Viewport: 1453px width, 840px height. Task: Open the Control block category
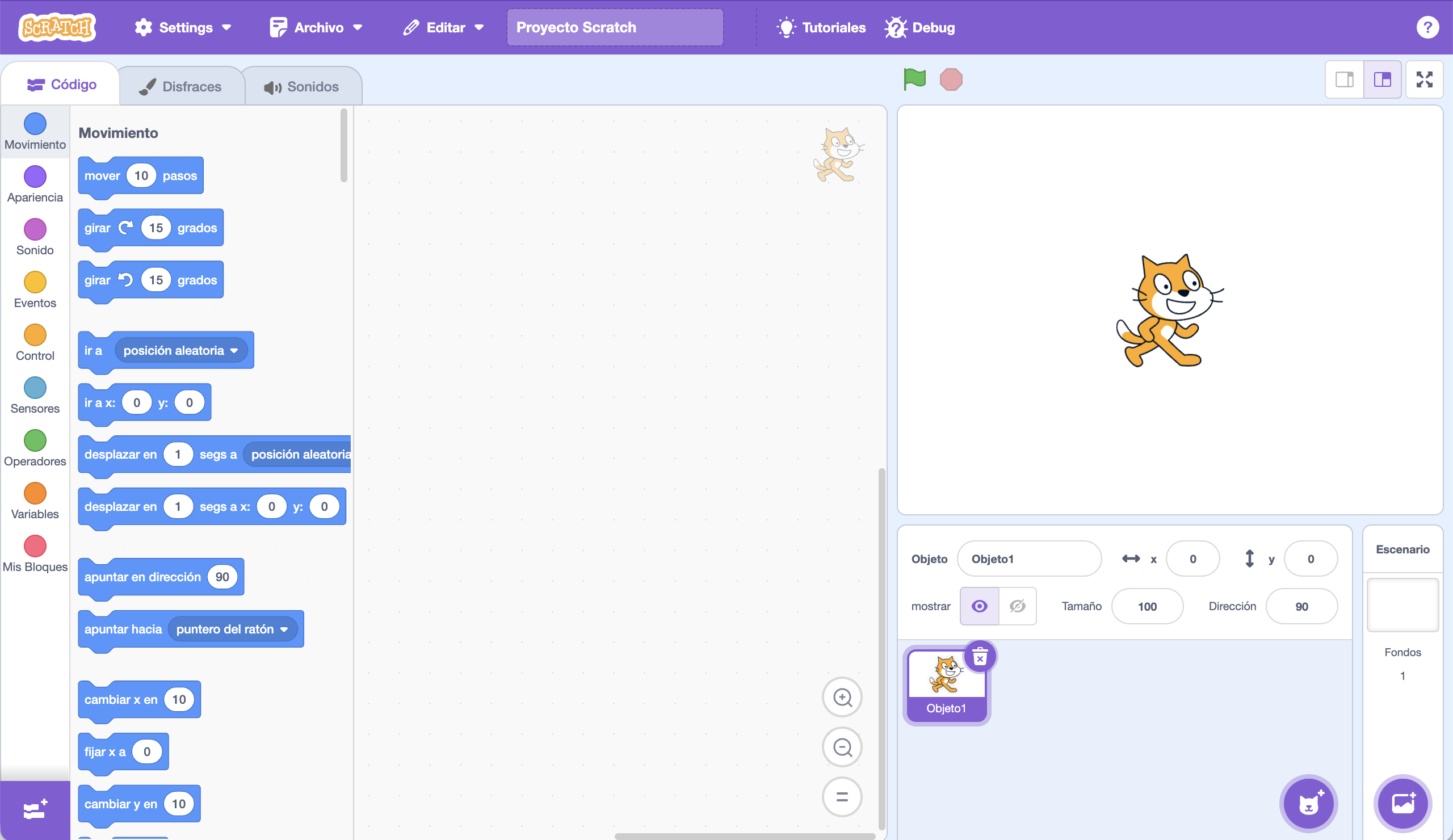click(x=34, y=342)
